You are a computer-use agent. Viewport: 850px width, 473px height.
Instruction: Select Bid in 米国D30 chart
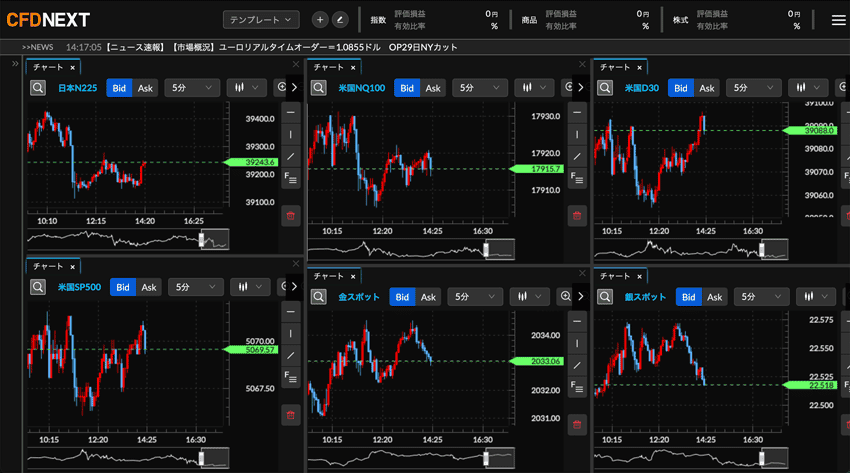coord(681,88)
